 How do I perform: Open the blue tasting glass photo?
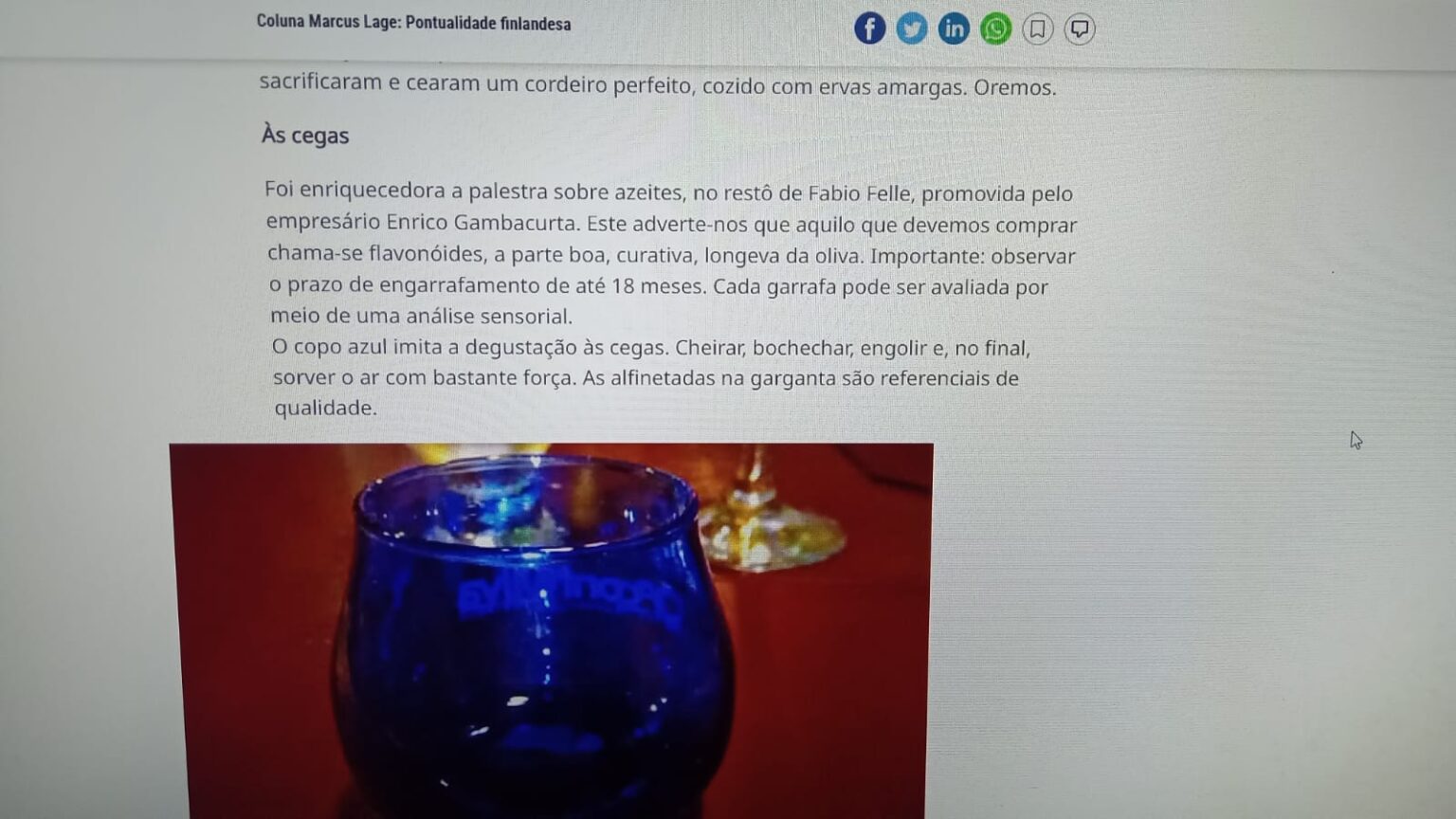[551, 630]
